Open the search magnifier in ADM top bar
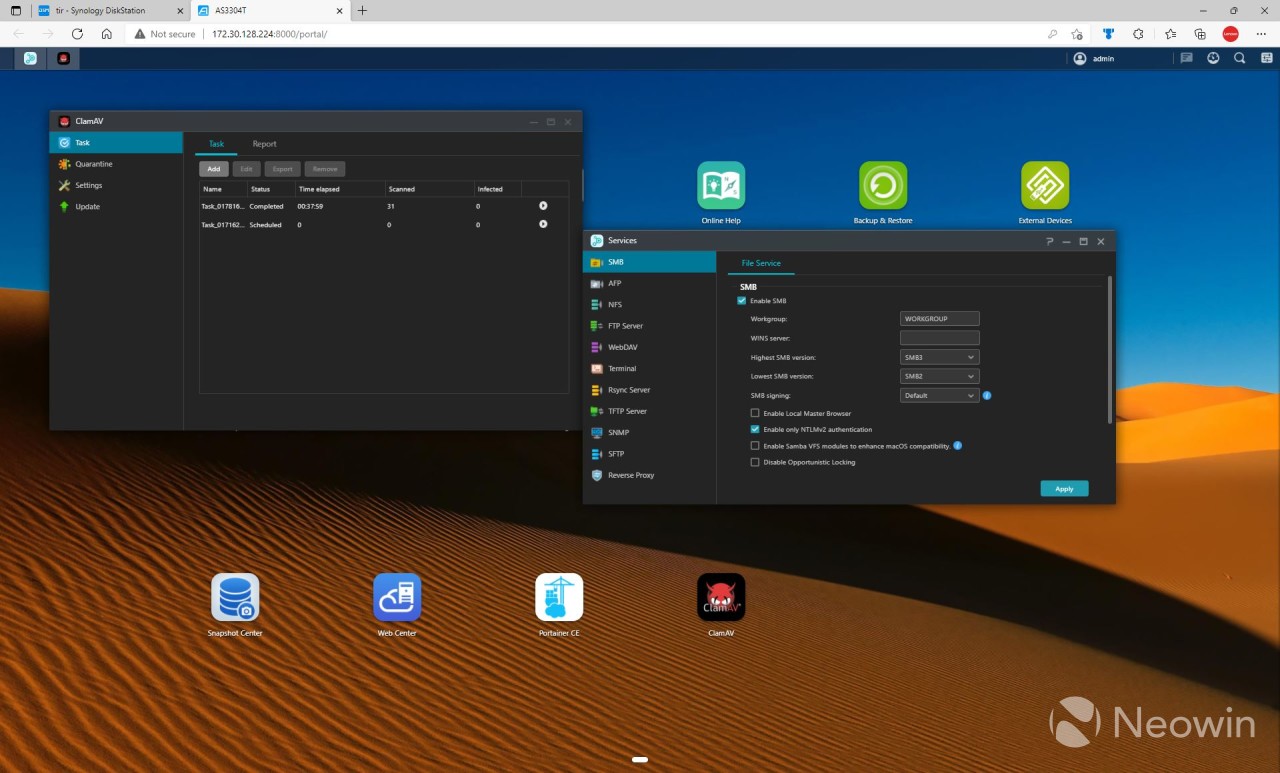 pyautogui.click(x=1239, y=58)
